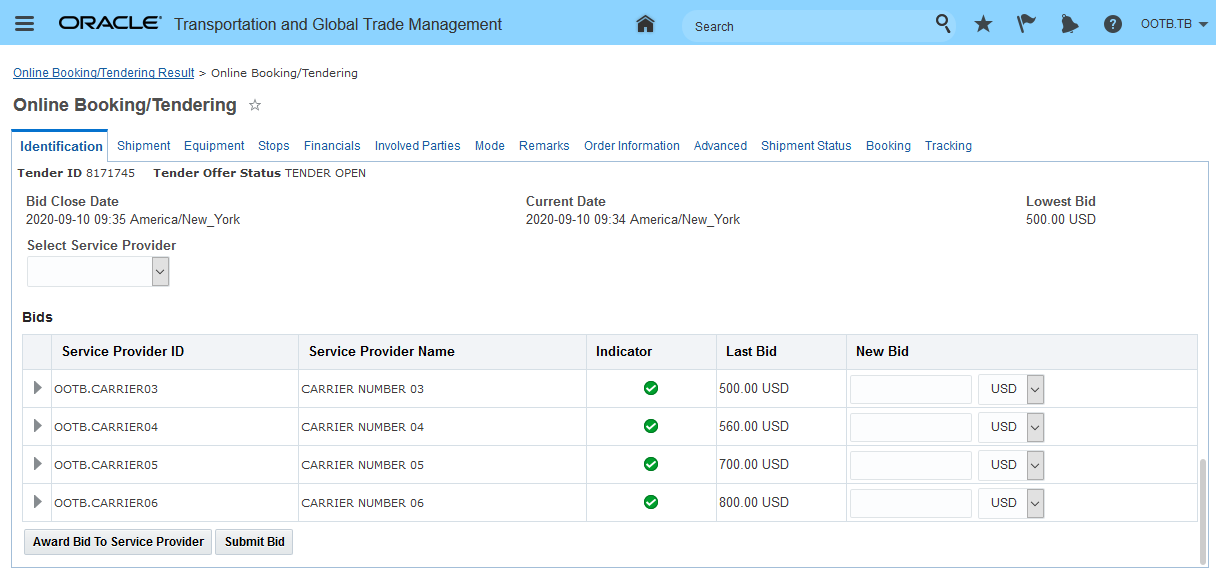Go to the Home icon
This screenshot has height=585, width=1216.
645,24
